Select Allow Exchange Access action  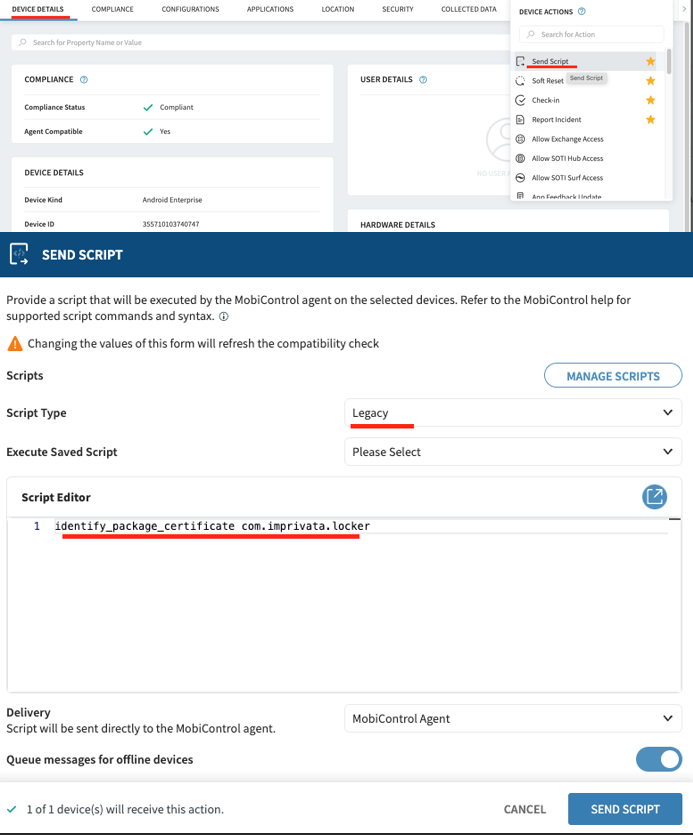[567, 139]
